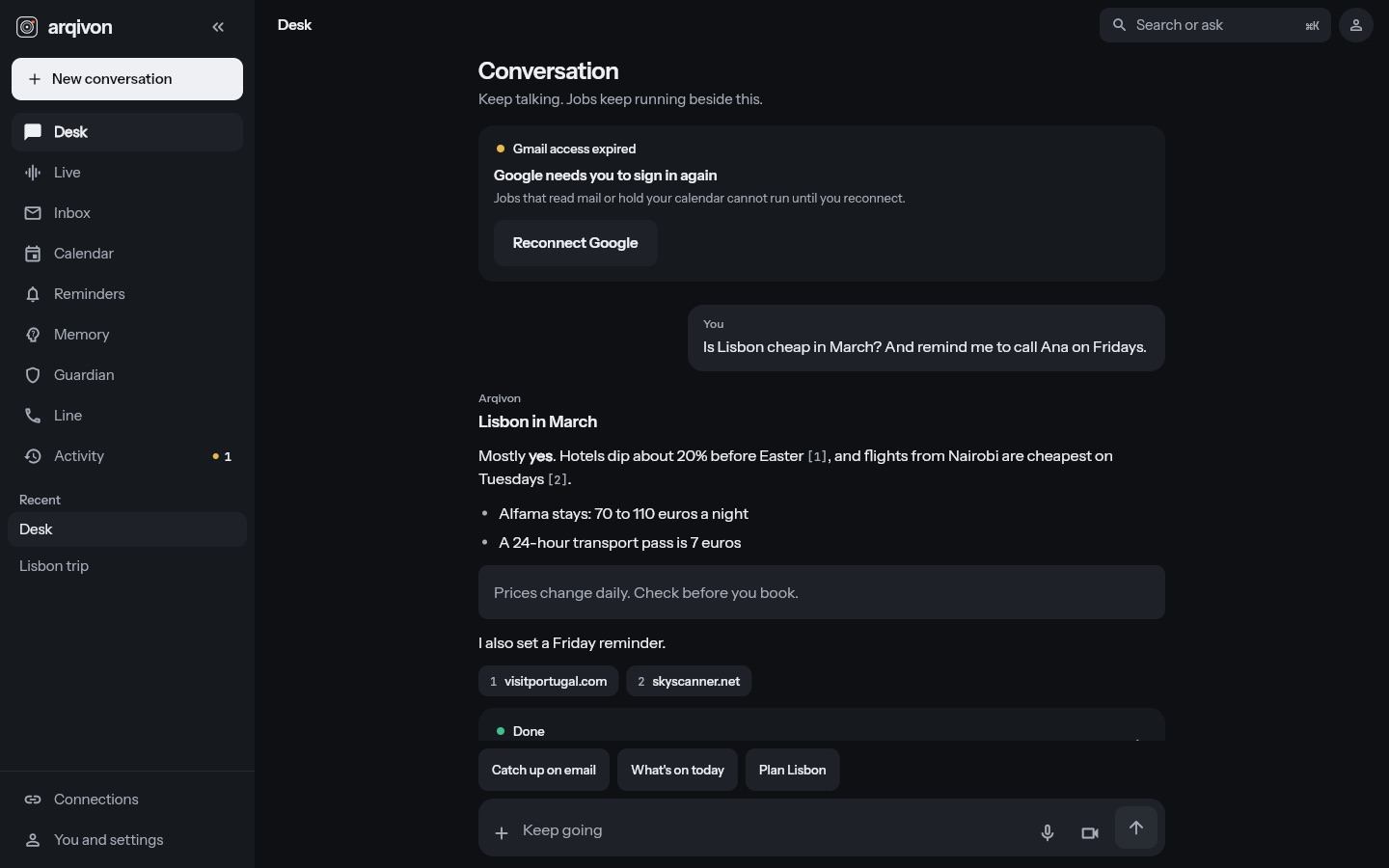Click the bell icon for Reminders
The width and height of the screenshot is (1389, 868).
click(33, 294)
